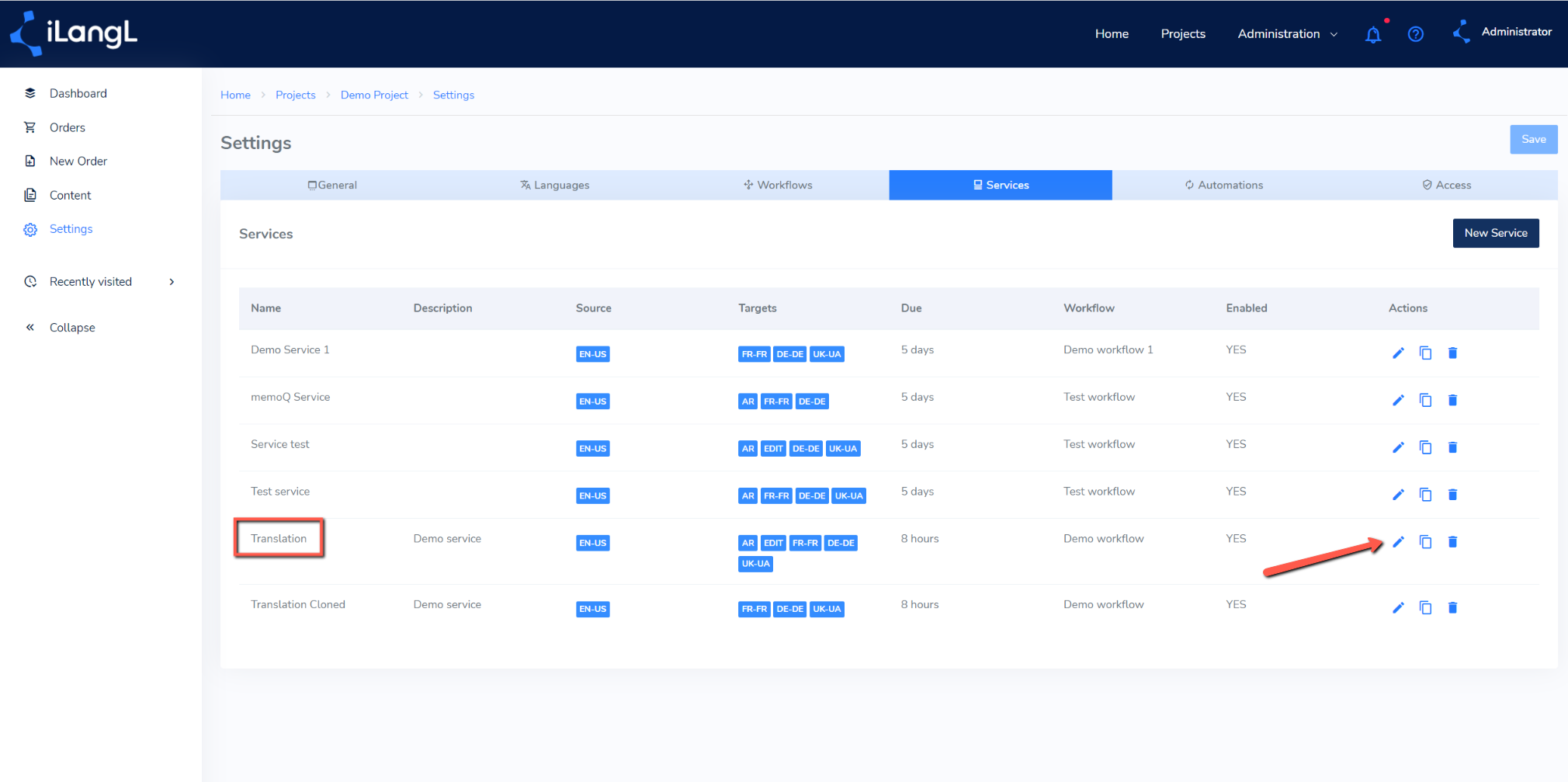The width and height of the screenshot is (1568, 782).
Task: Edit the Translation Cloned service
Action: pyautogui.click(x=1398, y=608)
